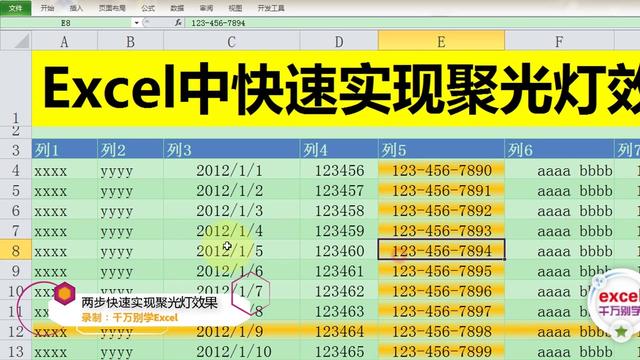Open the 页面布局 ribbon tab
Image resolution: width=640 pixels, height=360 pixels.
(x=112, y=8)
